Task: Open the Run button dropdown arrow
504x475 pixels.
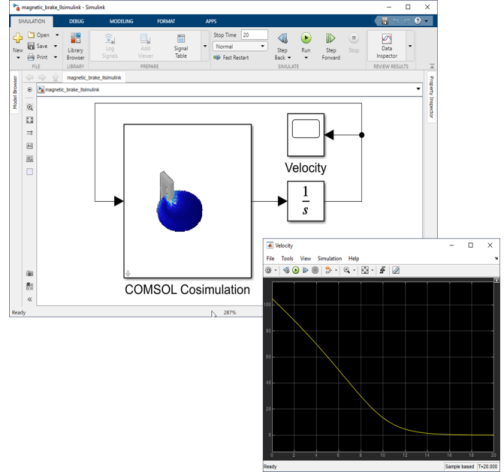Action: [306, 58]
